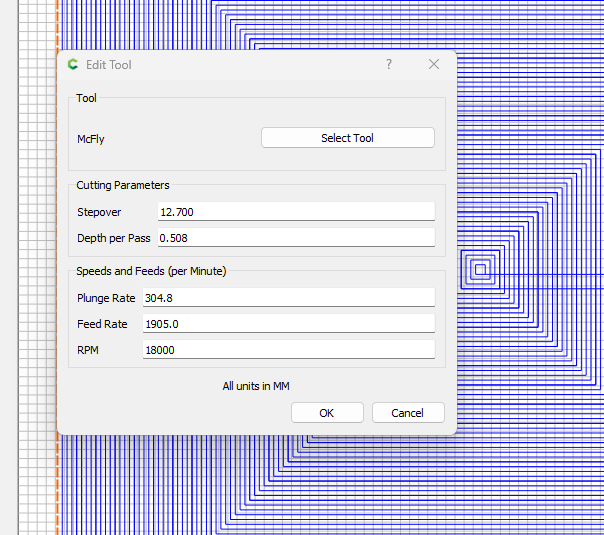Select the Plunge Rate input box
Viewport: 604px width, 535px height.
pyautogui.click(x=289, y=298)
